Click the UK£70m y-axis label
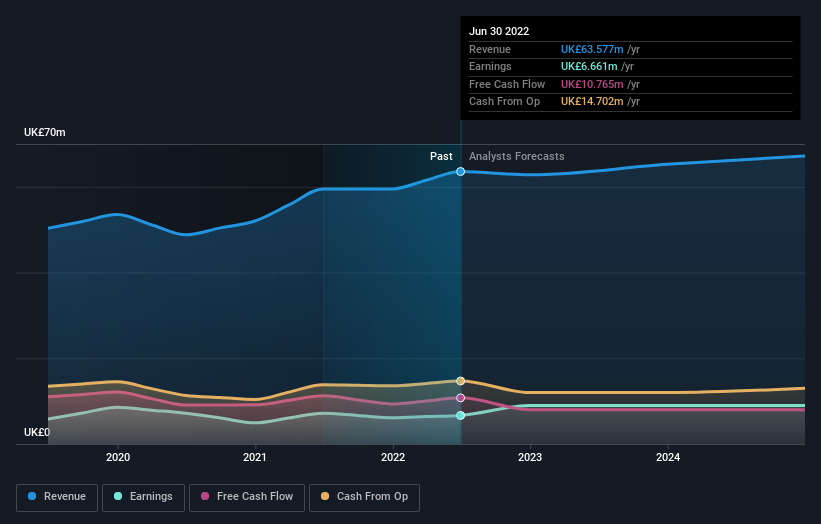 coord(45,132)
